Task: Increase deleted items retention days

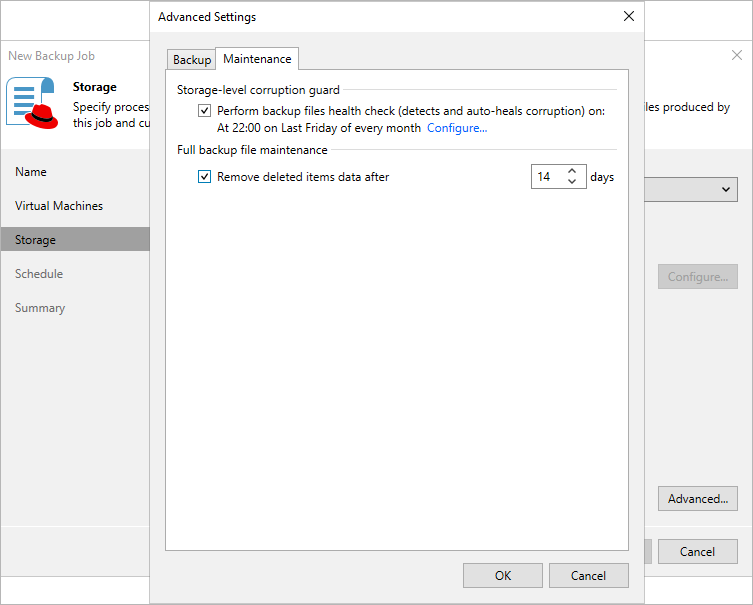Action: (x=571, y=171)
